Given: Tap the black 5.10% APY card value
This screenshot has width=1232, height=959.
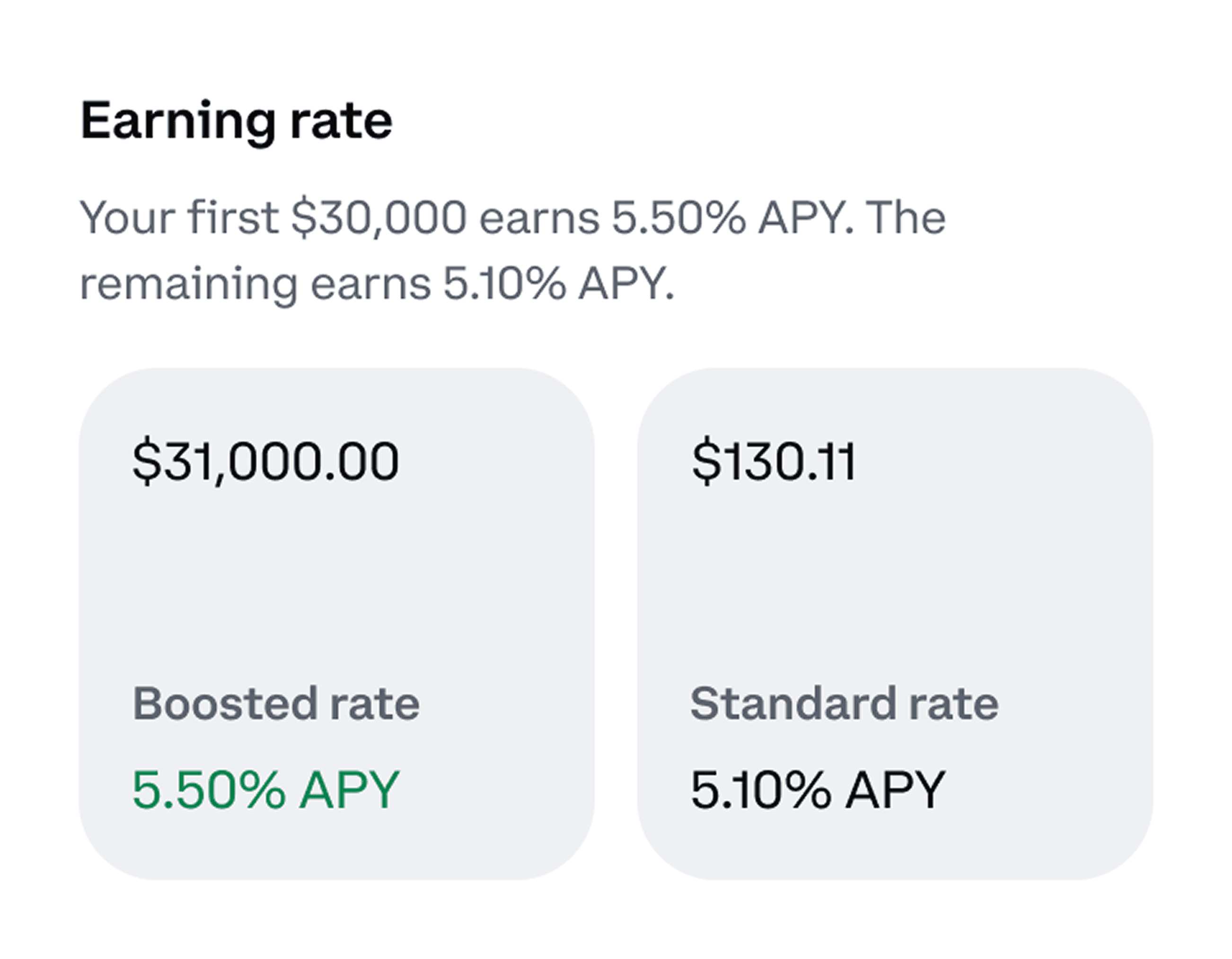Looking at the screenshot, I should 818,790.
